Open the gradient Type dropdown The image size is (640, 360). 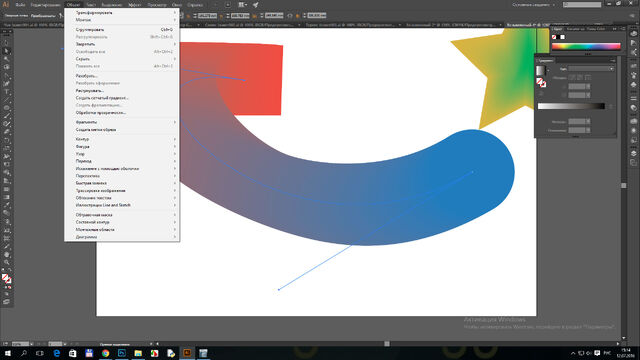tap(591, 69)
